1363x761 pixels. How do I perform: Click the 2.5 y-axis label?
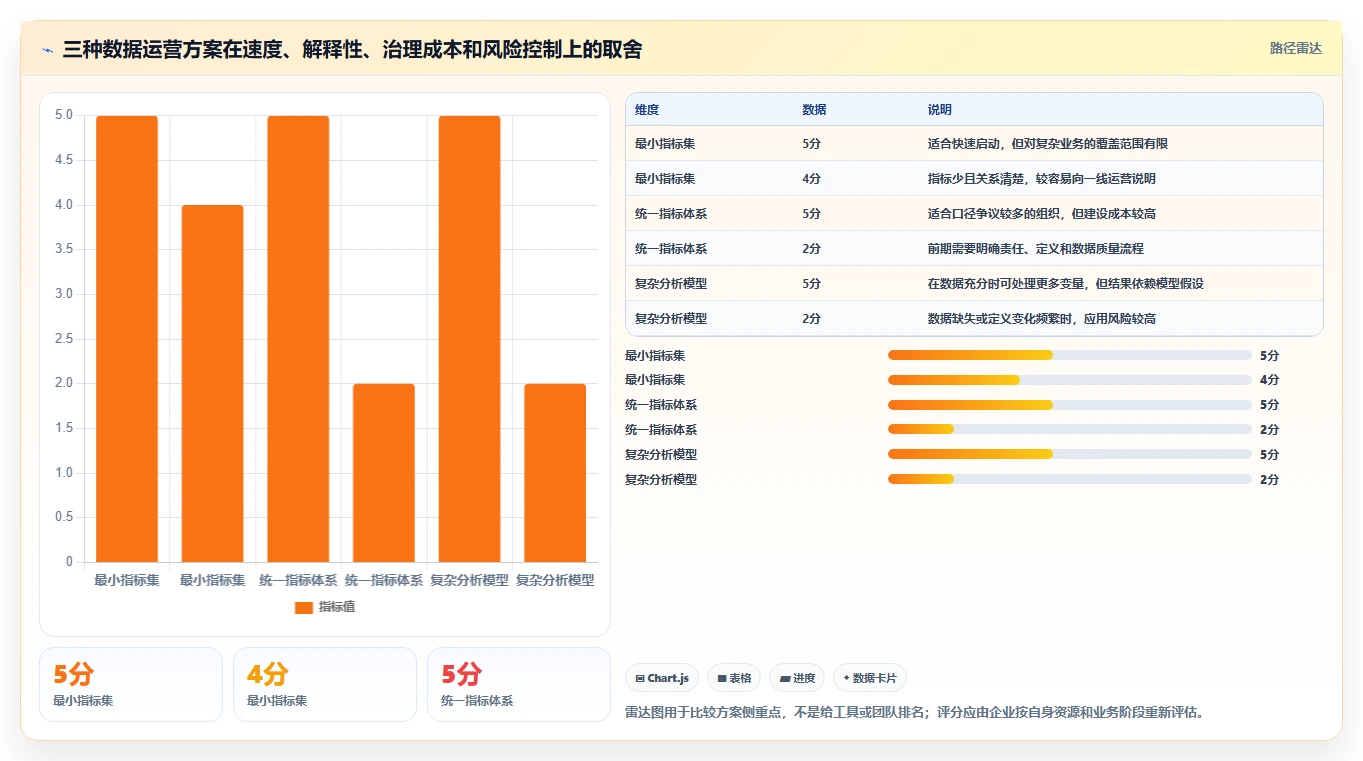tap(64, 339)
